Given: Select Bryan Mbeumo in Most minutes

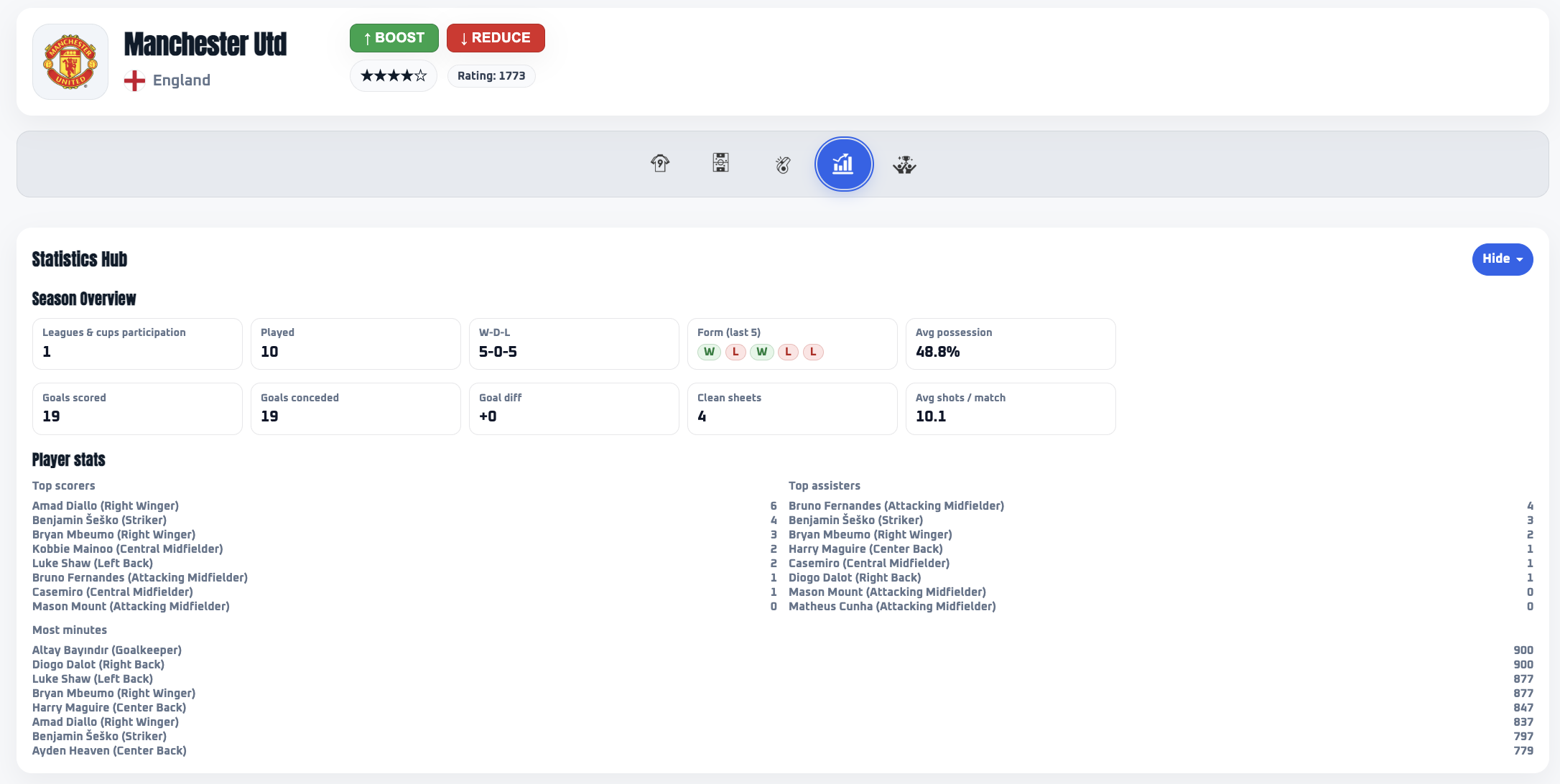Looking at the screenshot, I should (x=783, y=694).
